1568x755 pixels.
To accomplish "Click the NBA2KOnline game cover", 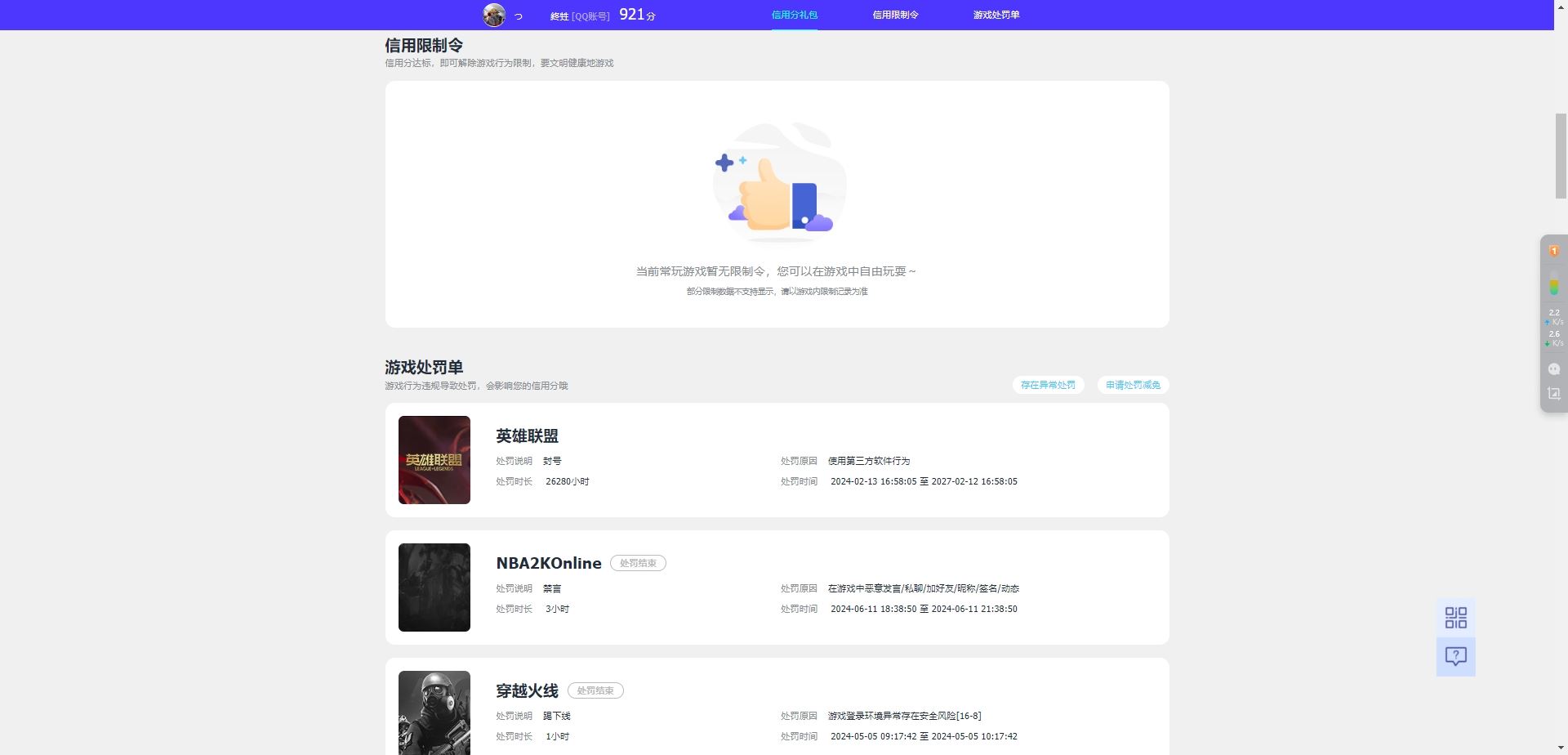I will click(434, 587).
